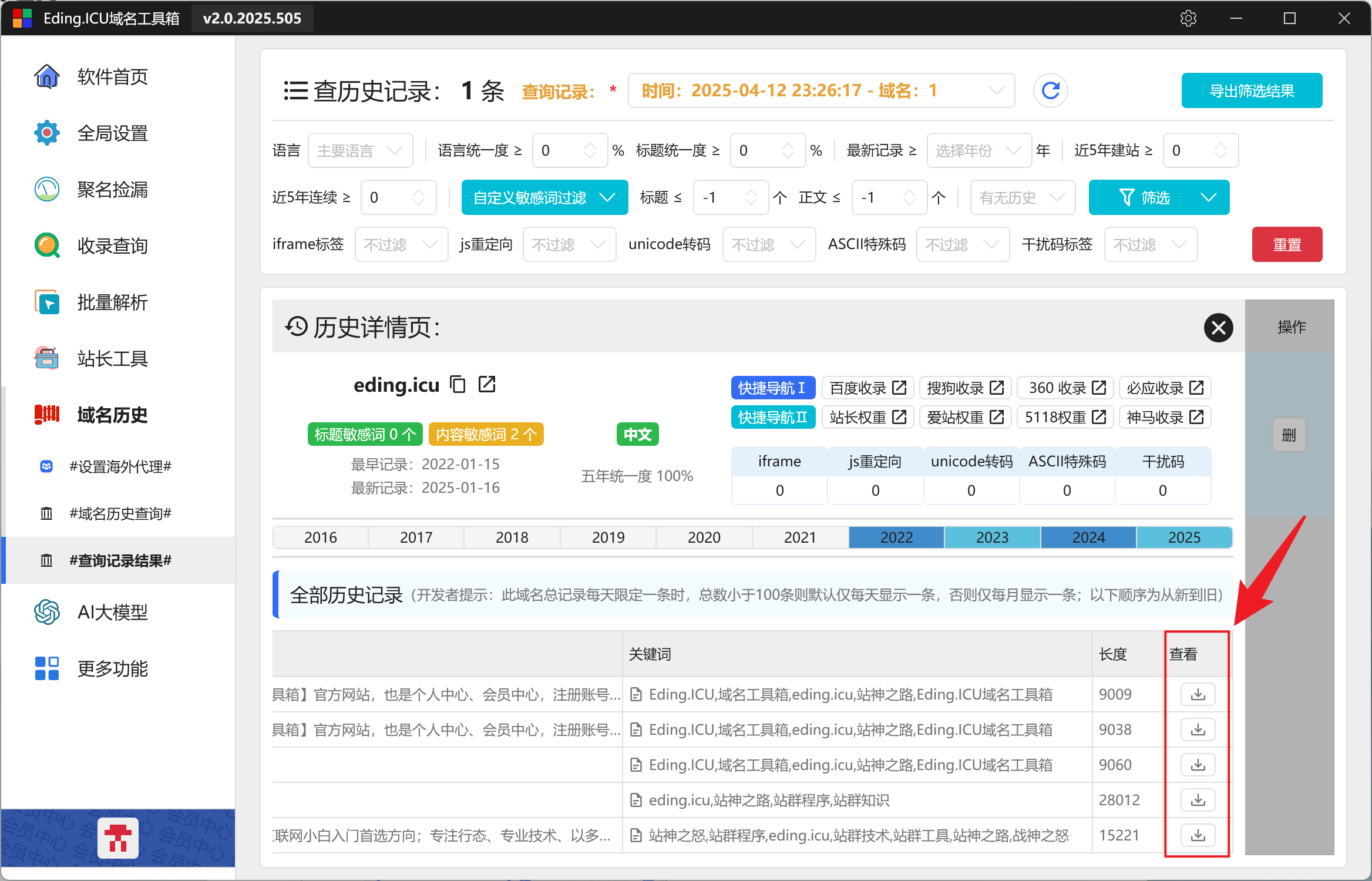This screenshot has width=1372, height=881.
Task: Open 必应收录 external link
Action: (x=1165, y=388)
